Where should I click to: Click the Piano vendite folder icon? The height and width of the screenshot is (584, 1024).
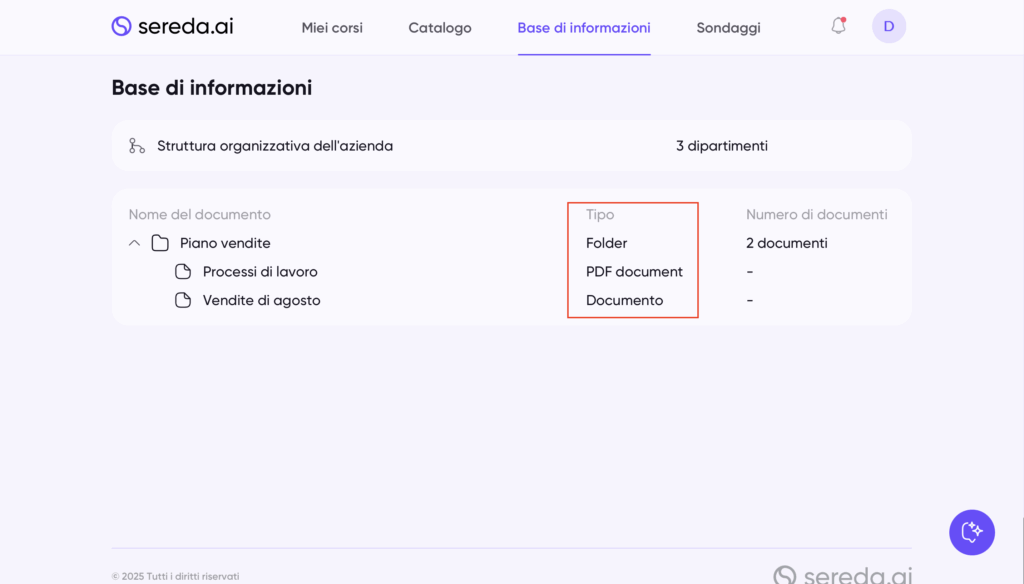pyautogui.click(x=160, y=243)
